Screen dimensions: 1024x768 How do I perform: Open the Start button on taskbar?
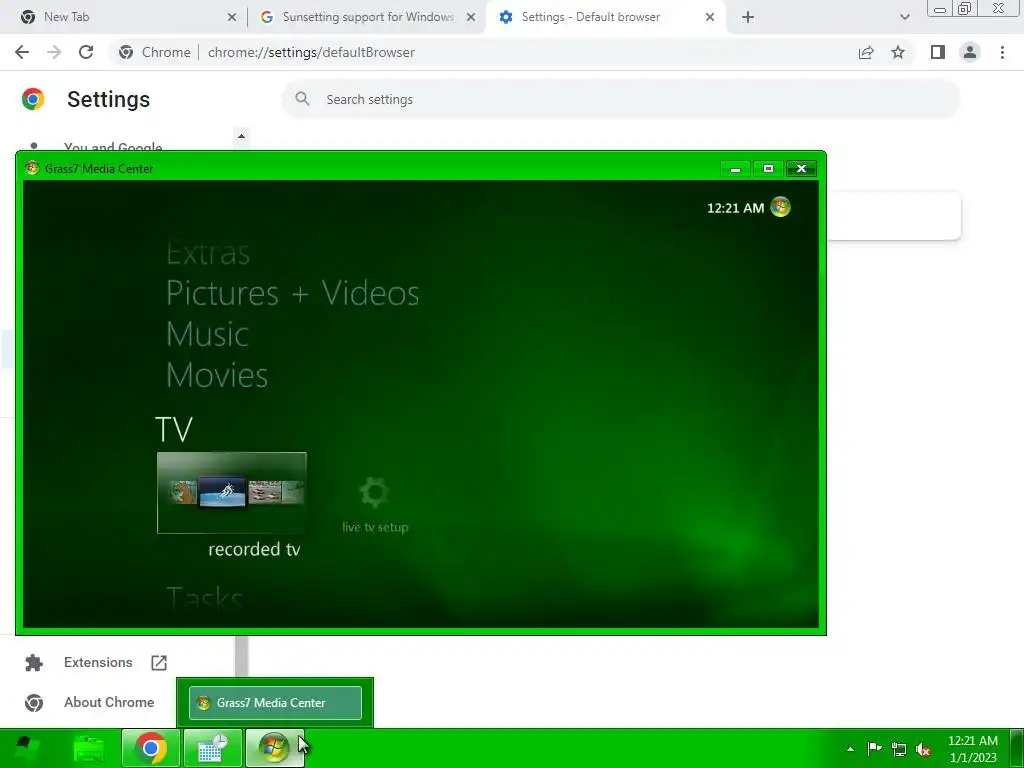click(25, 748)
